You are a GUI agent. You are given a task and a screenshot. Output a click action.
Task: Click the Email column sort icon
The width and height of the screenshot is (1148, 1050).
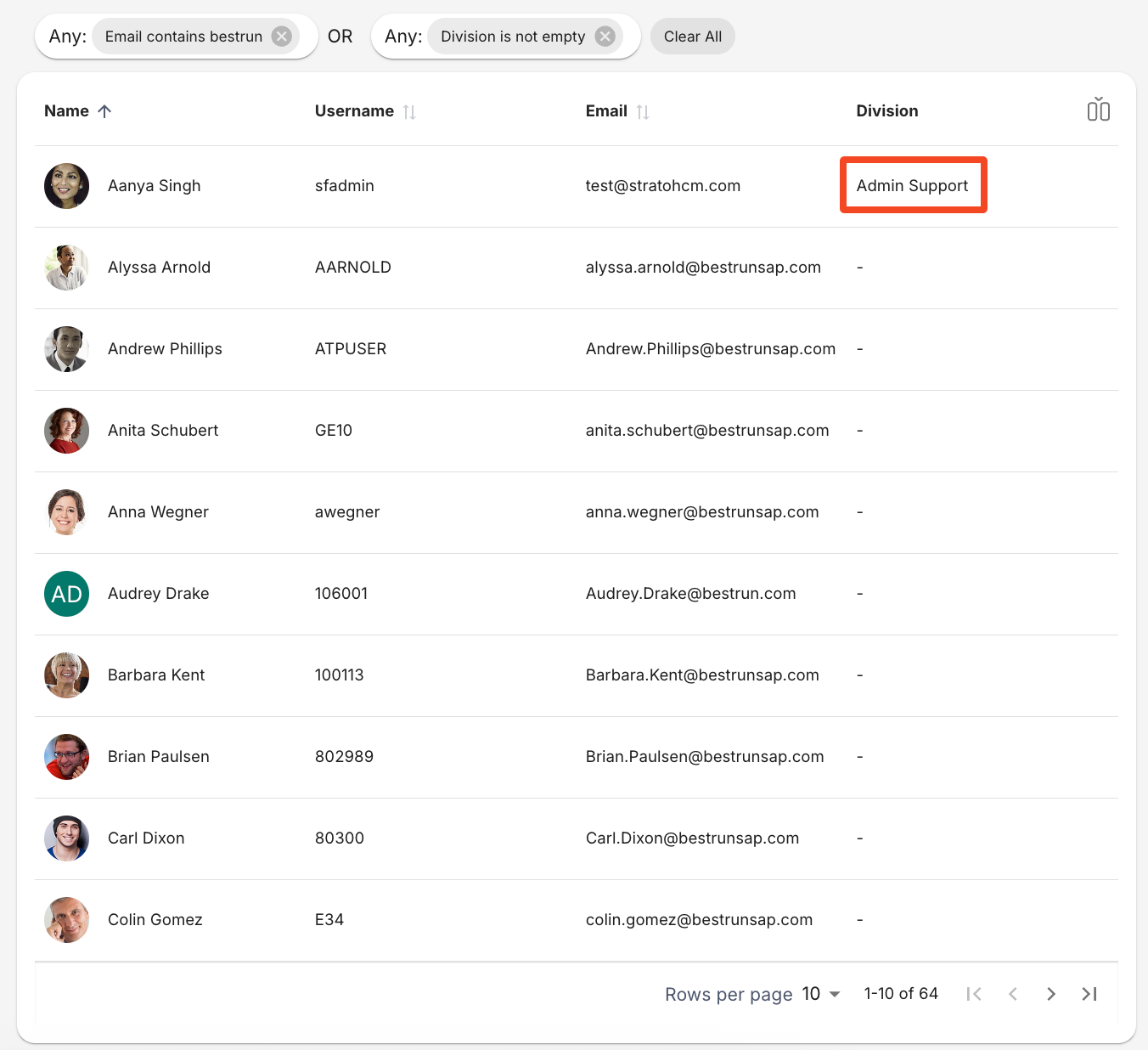[643, 112]
